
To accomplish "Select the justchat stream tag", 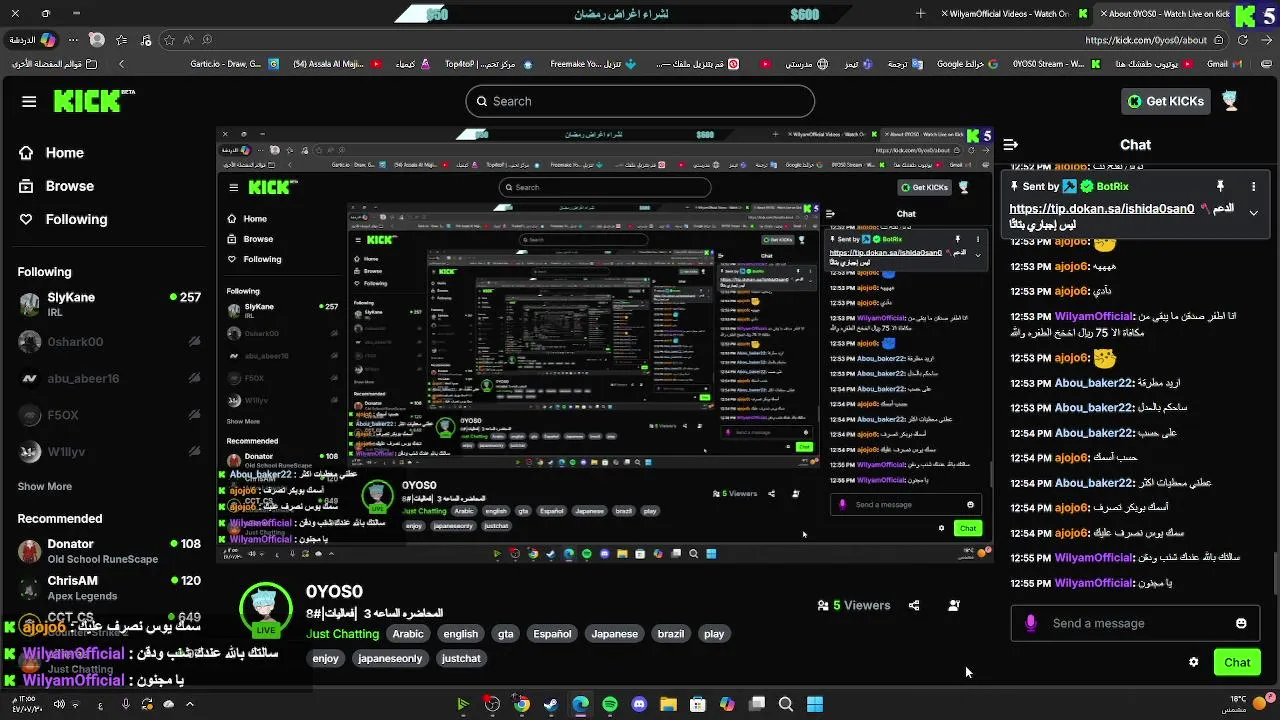I will (x=461, y=658).
